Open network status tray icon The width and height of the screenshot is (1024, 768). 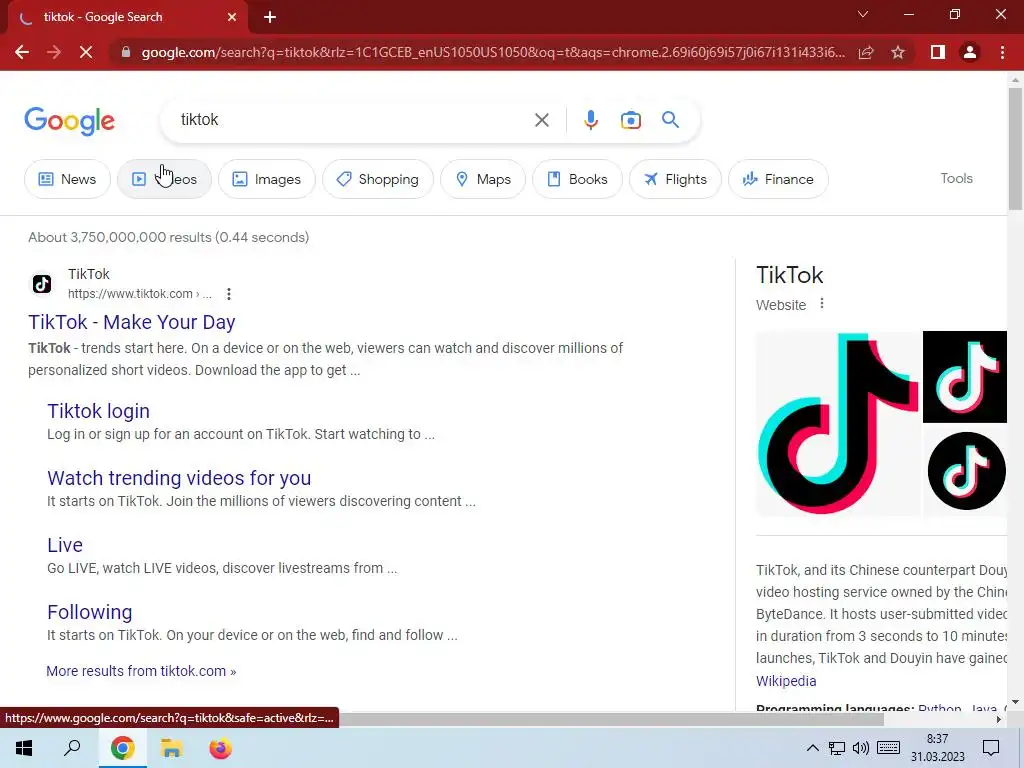point(837,748)
